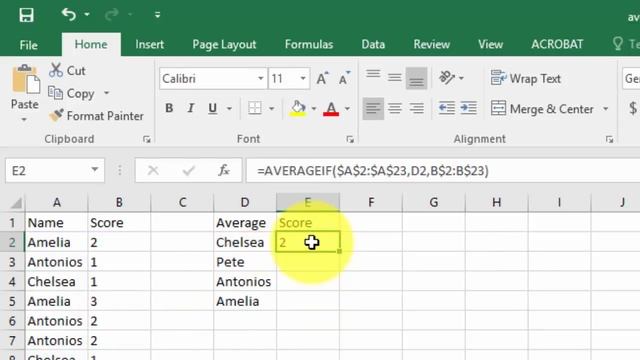Click the Wrap Text button
The height and width of the screenshot is (360, 640).
tap(526, 78)
